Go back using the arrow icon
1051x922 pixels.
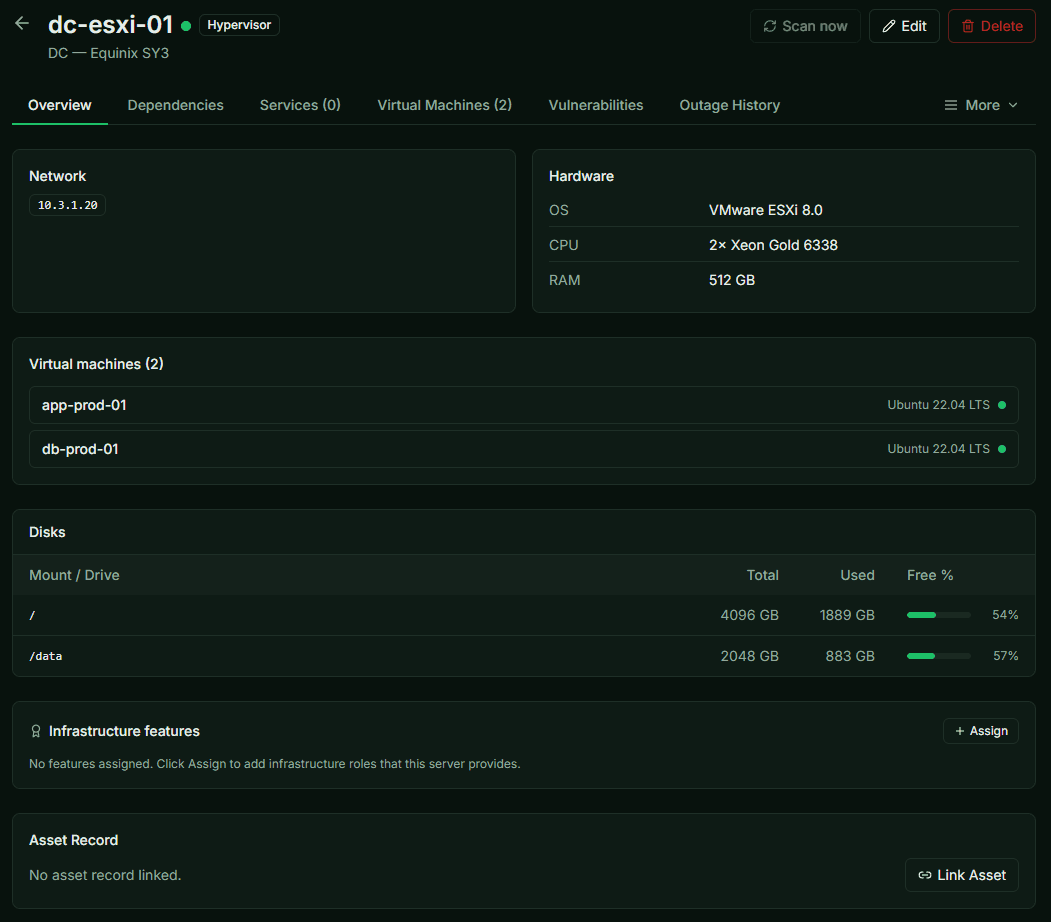pyautogui.click(x=22, y=23)
